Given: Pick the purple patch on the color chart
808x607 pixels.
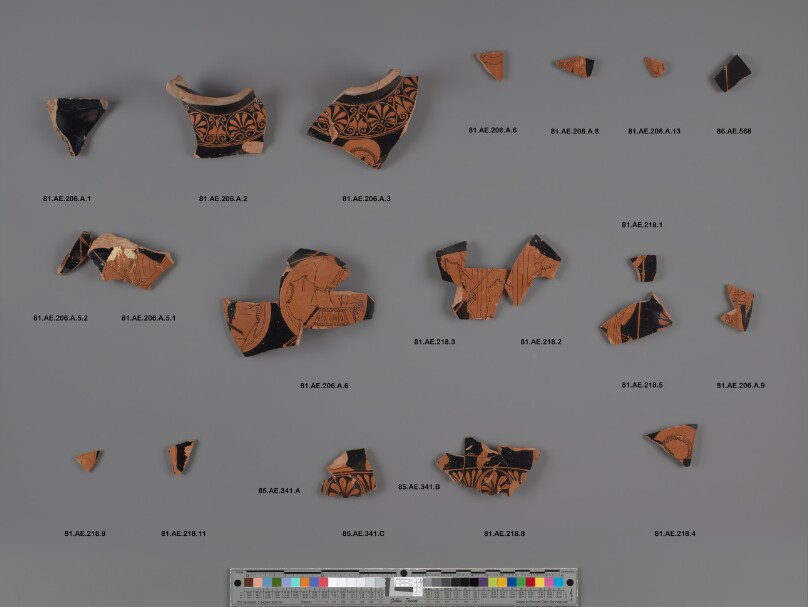Looking at the screenshot, I should 483,582.
